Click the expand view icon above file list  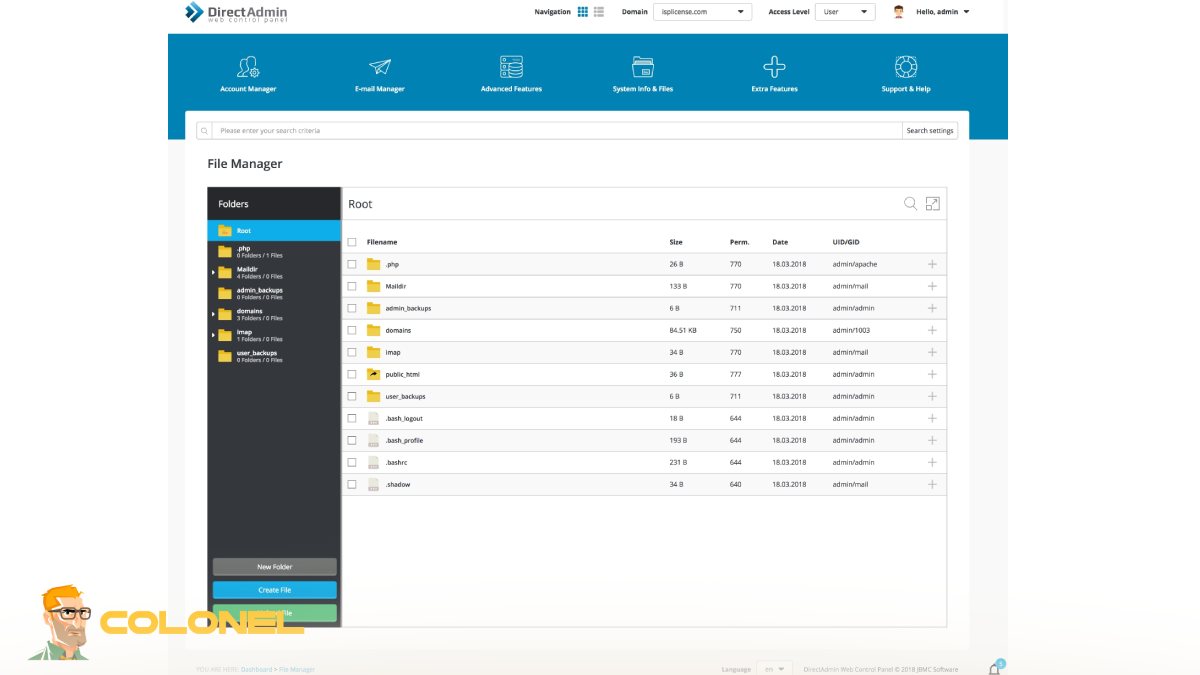[932, 203]
